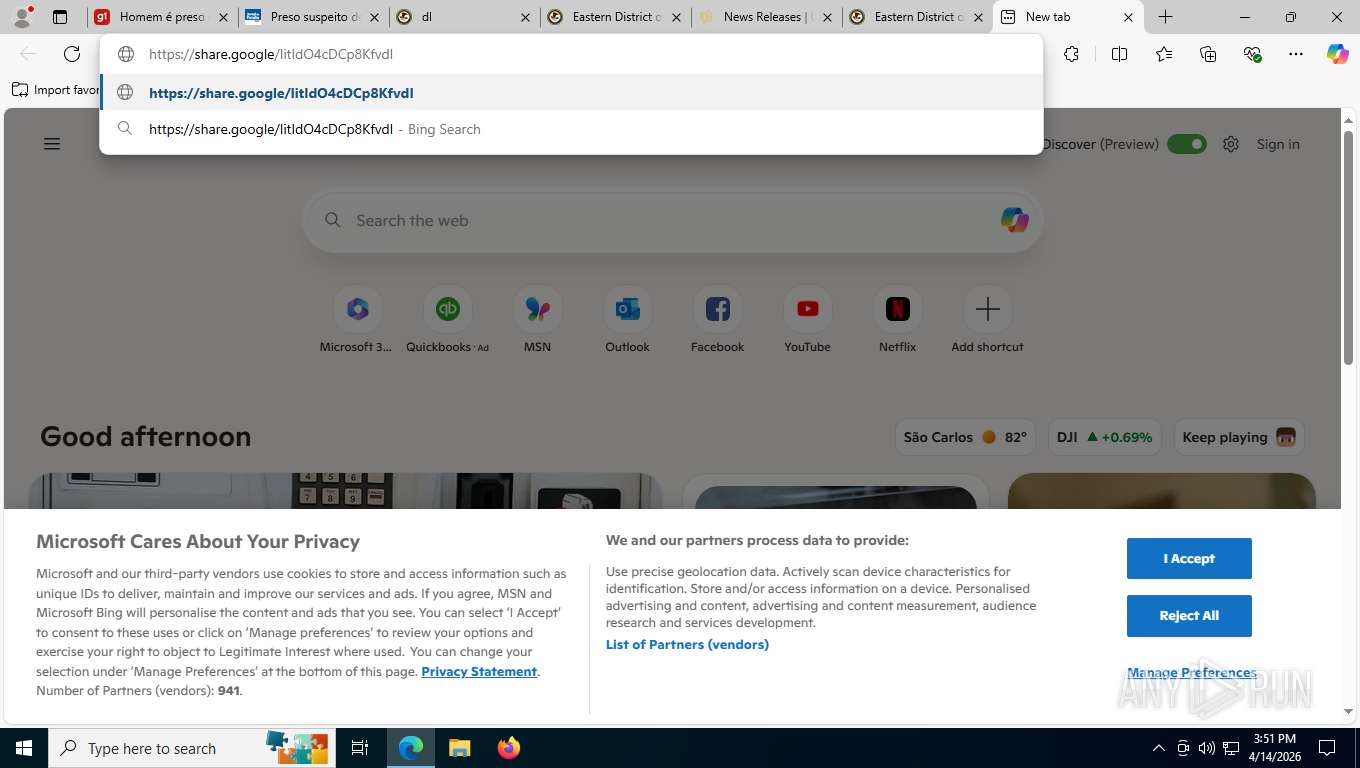The width and height of the screenshot is (1360, 768).
Task: Open Task View in the taskbar
Action: pos(360,748)
